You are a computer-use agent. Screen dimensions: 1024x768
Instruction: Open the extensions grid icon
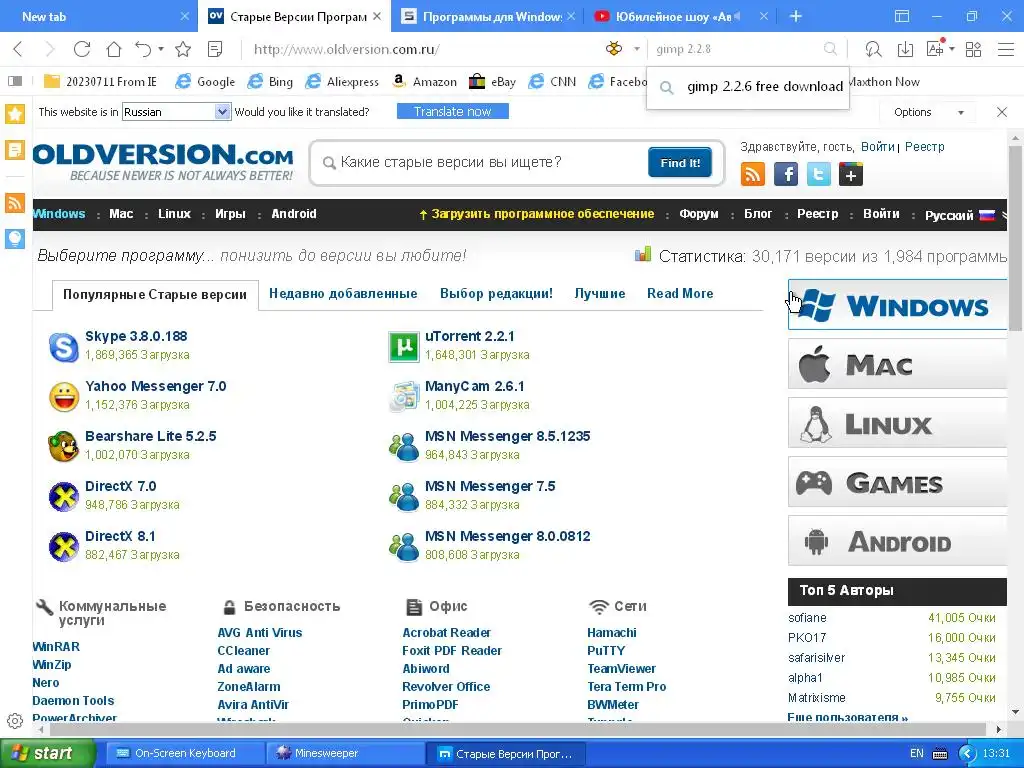coord(973,49)
